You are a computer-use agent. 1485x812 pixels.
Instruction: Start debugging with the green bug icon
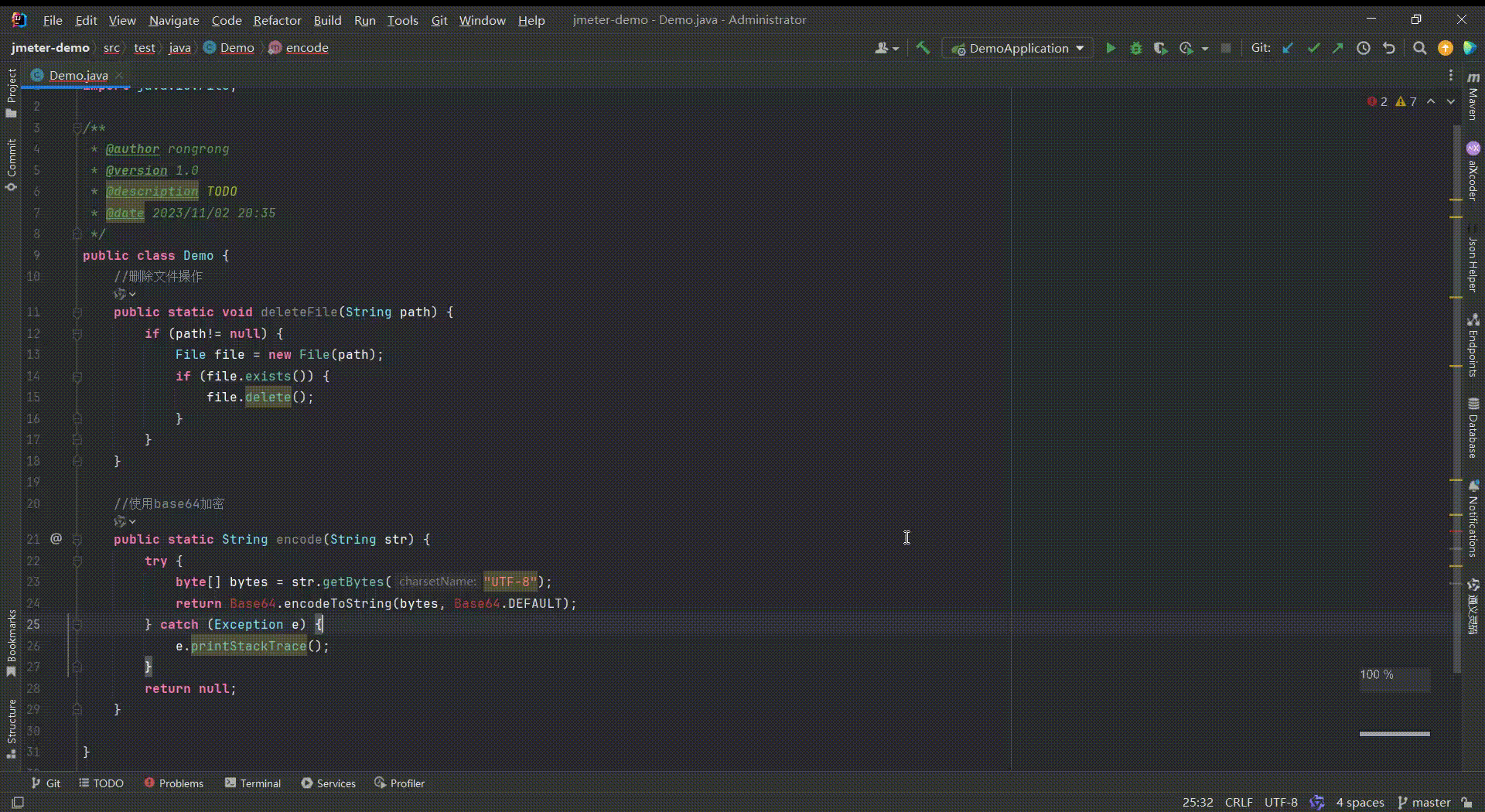1135,48
